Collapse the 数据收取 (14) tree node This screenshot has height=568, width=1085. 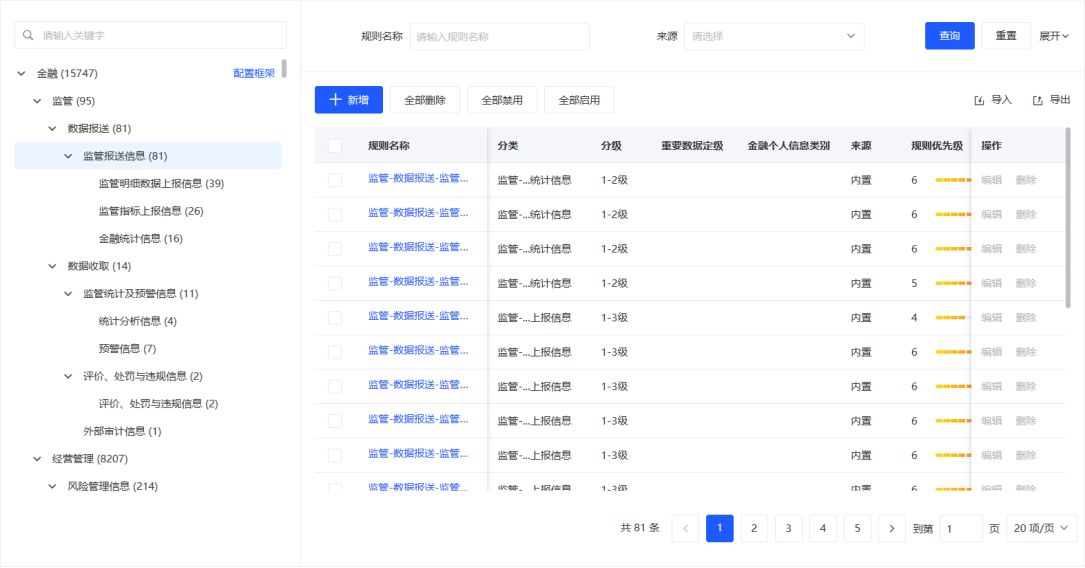tap(53, 266)
